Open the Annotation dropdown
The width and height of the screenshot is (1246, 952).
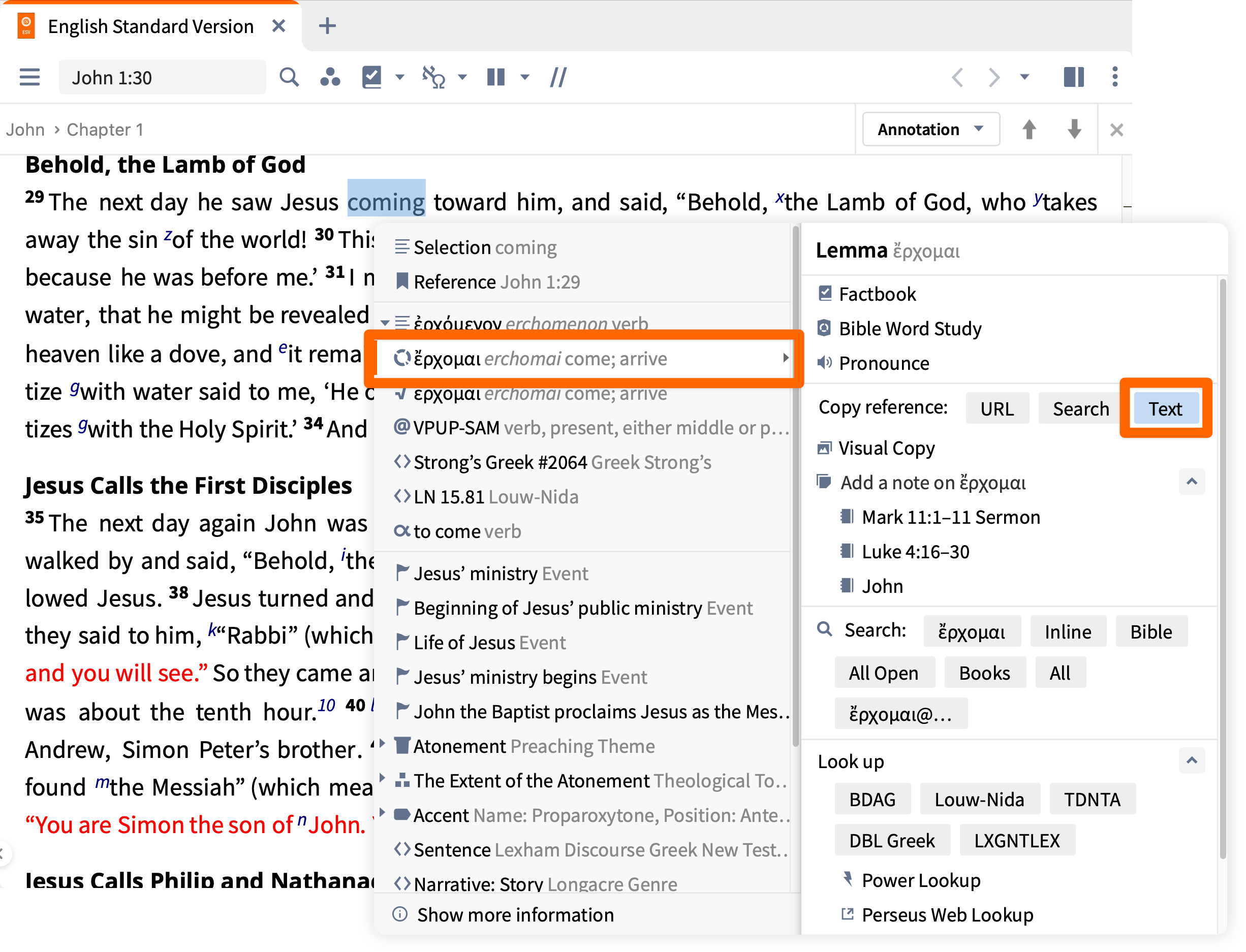click(x=931, y=130)
